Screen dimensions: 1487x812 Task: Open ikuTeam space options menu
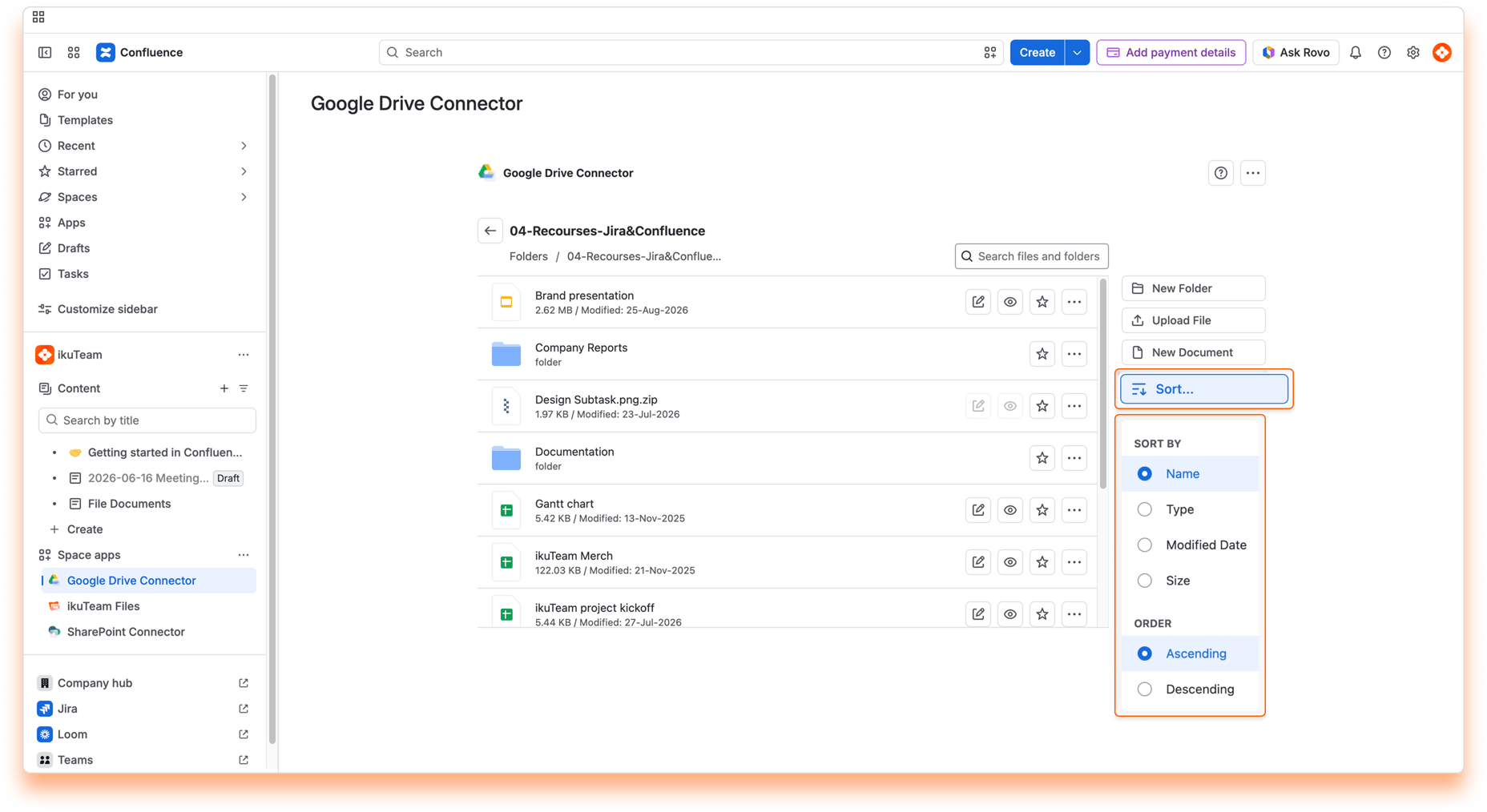click(x=244, y=355)
